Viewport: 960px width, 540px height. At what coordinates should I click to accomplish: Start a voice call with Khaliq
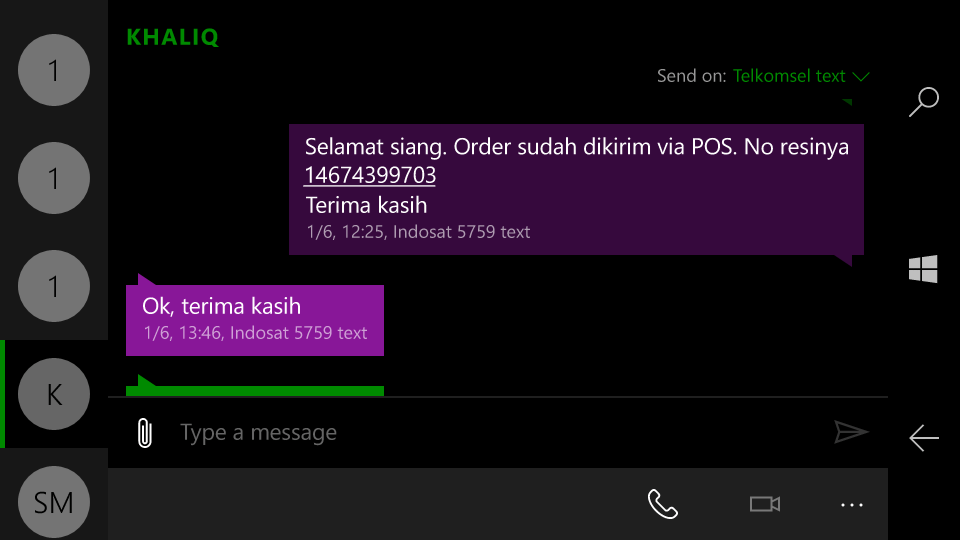pyautogui.click(x=662, y=504)
